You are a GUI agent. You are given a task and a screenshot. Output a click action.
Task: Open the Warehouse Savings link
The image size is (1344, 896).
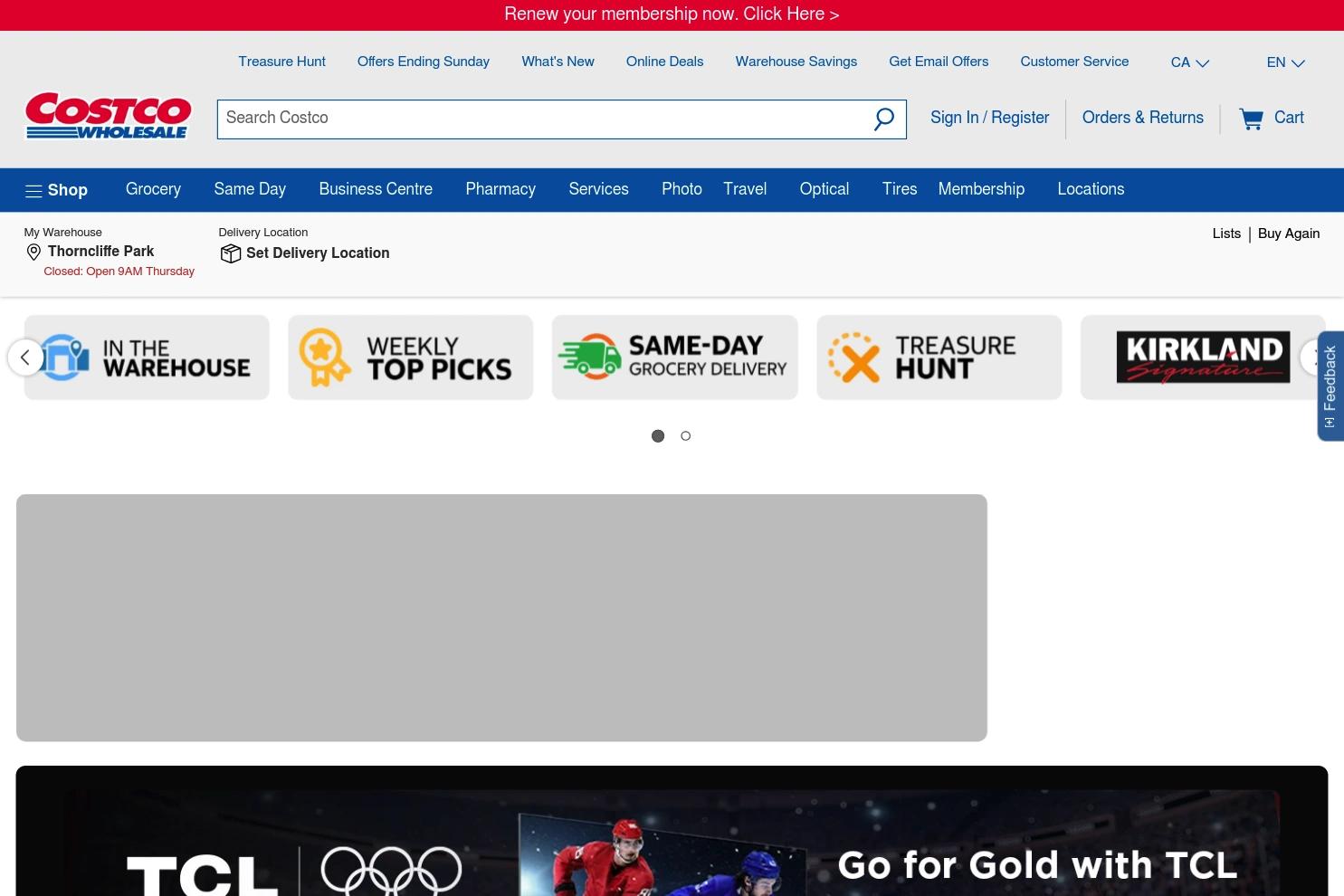796,62
